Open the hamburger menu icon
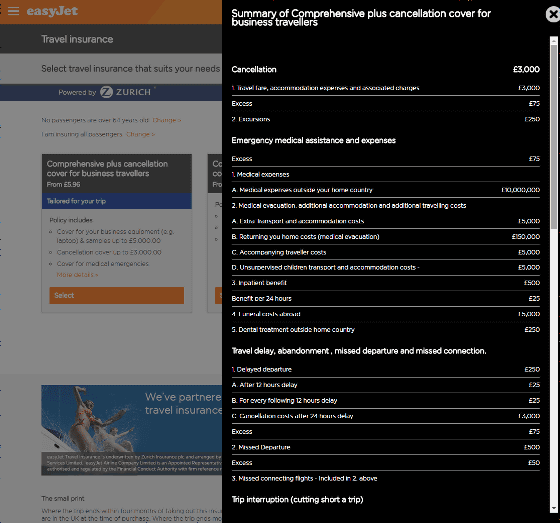 (x=13, y=11)
